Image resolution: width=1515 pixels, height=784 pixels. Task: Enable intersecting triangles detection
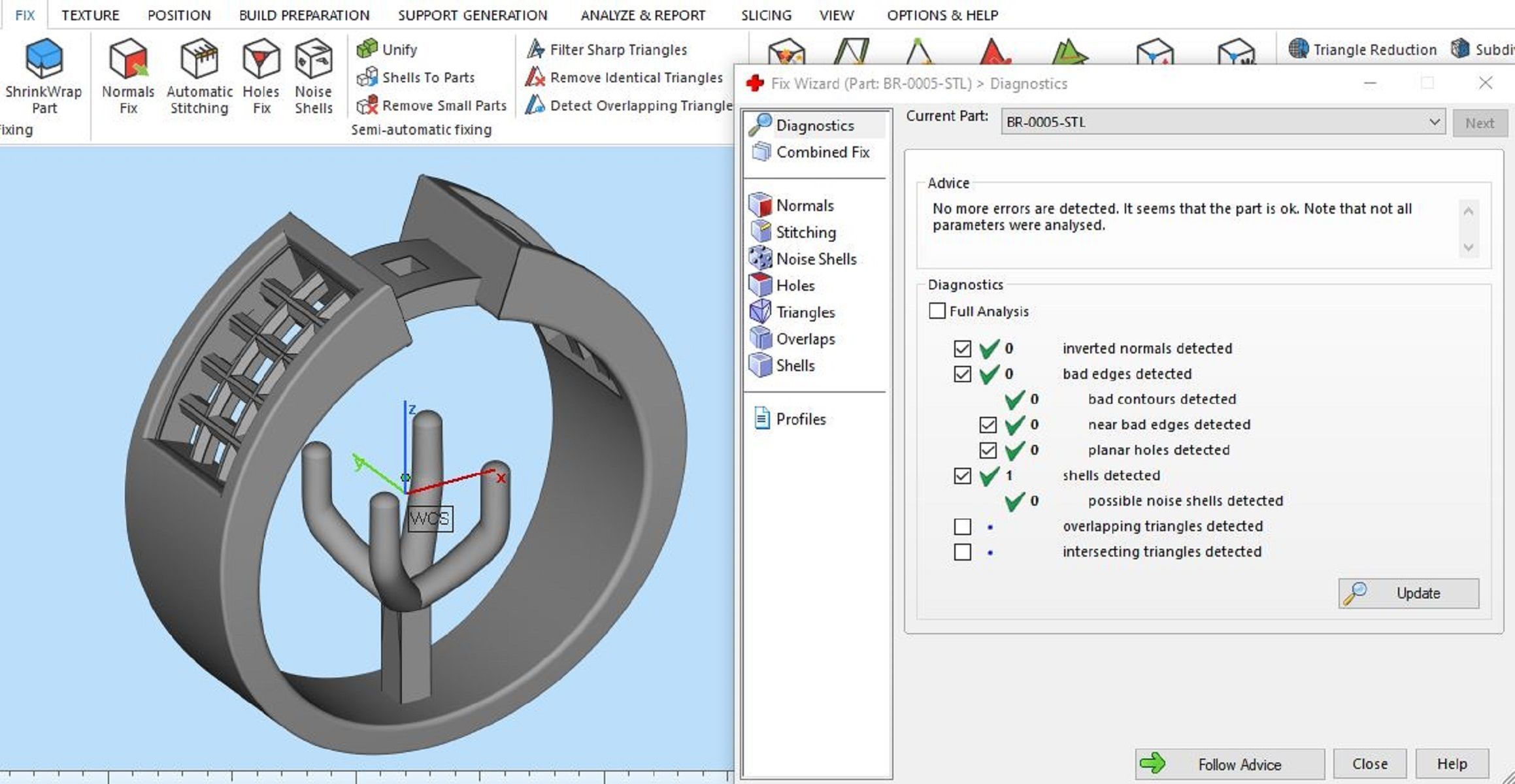click(962, 552)
